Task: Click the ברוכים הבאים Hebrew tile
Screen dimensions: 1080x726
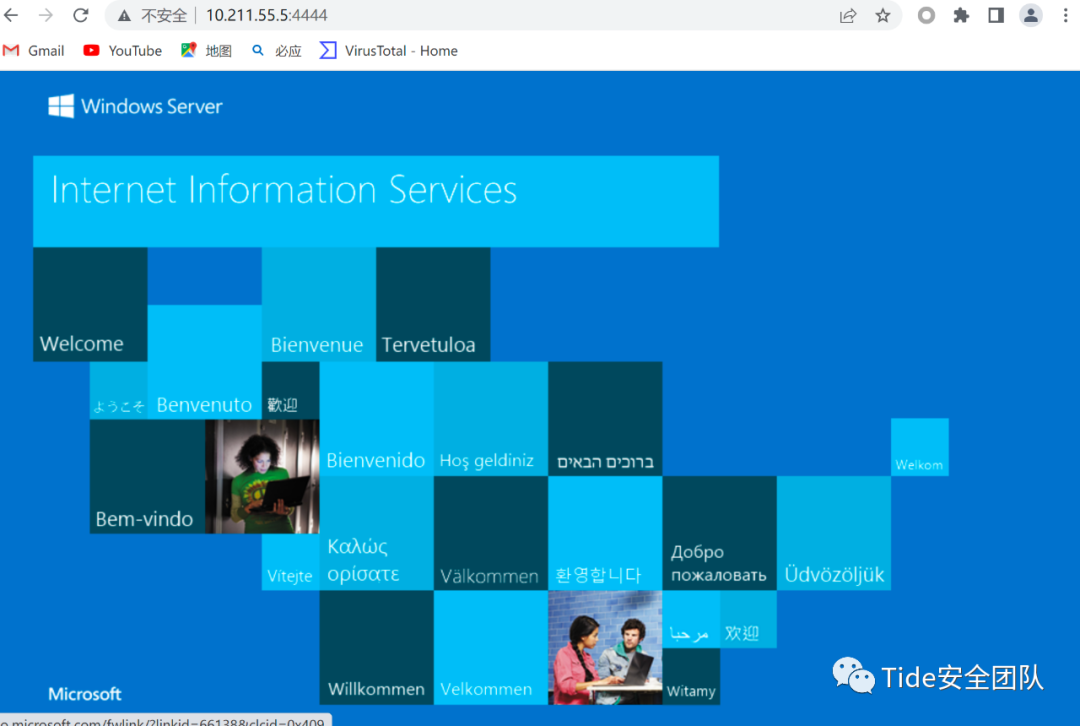Action: pos(605,419)
